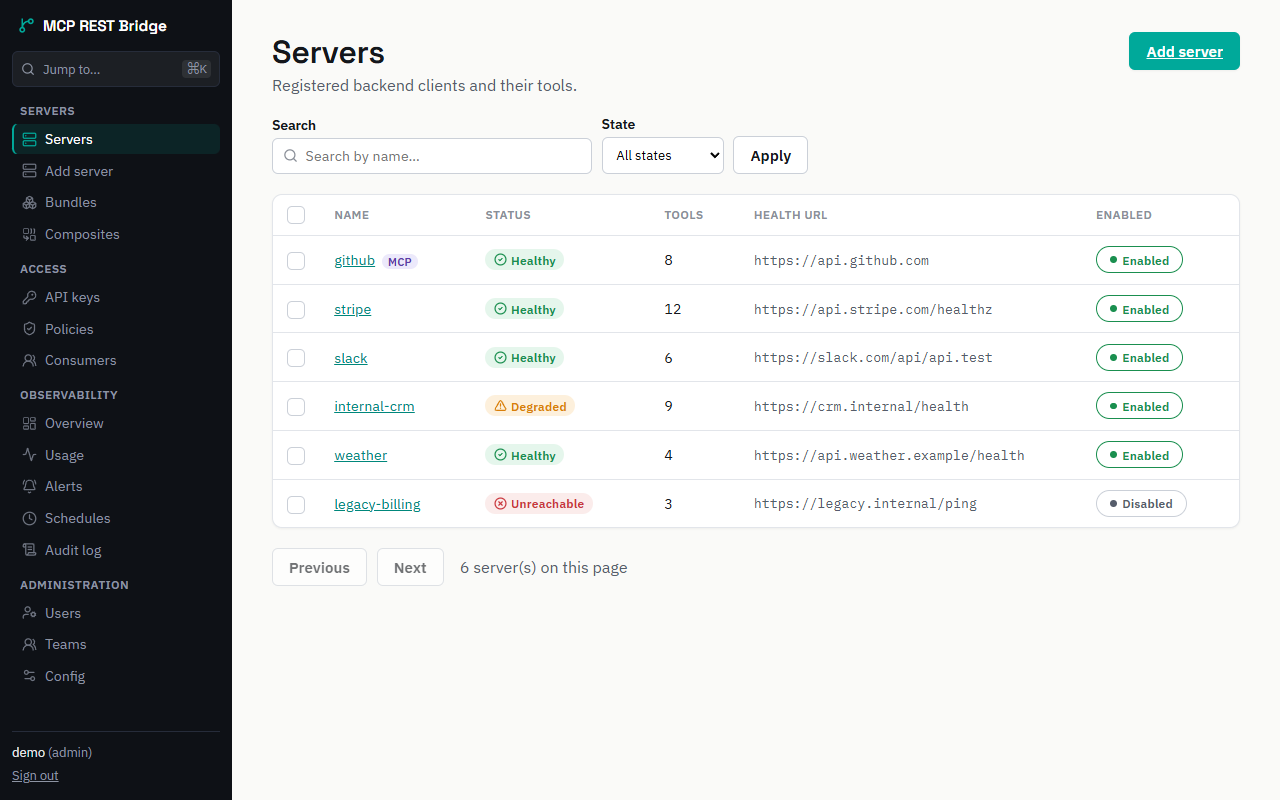This screenshot has width=1280, height=800.
Task: Click the MCP badge next to github
Action: (400, 262)
